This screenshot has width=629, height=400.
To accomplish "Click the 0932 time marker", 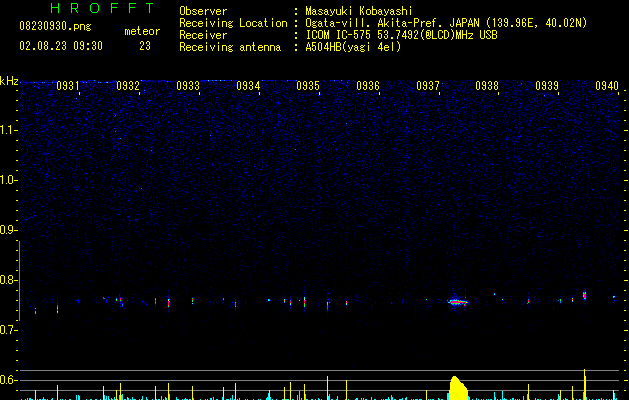I will tap(128, 86).
